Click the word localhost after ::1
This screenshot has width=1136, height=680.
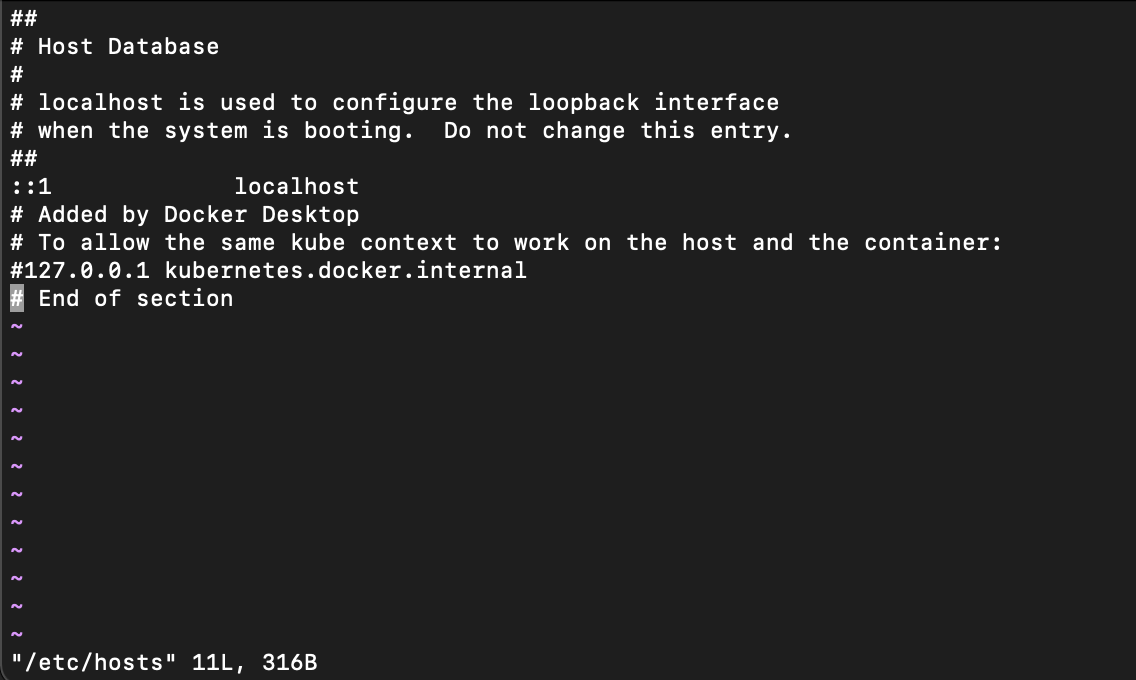(x=296, y=187)
